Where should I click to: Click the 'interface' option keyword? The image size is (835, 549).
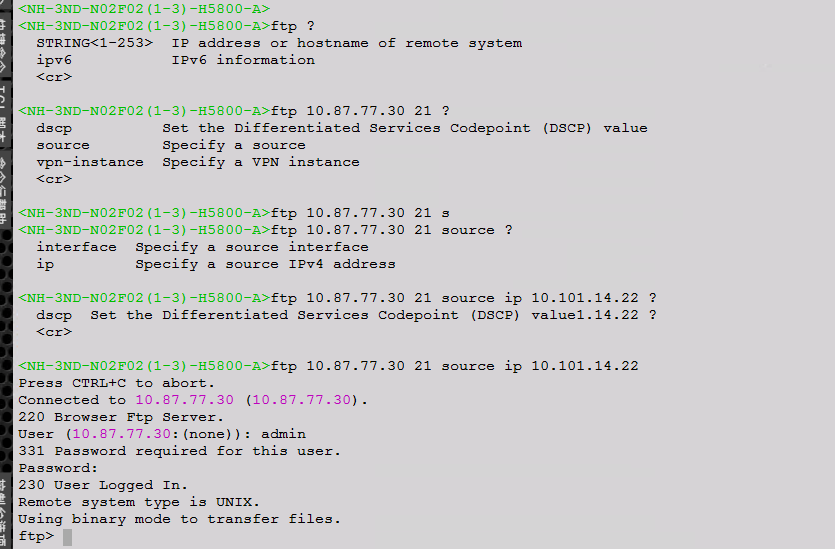(x=76, y=247)
